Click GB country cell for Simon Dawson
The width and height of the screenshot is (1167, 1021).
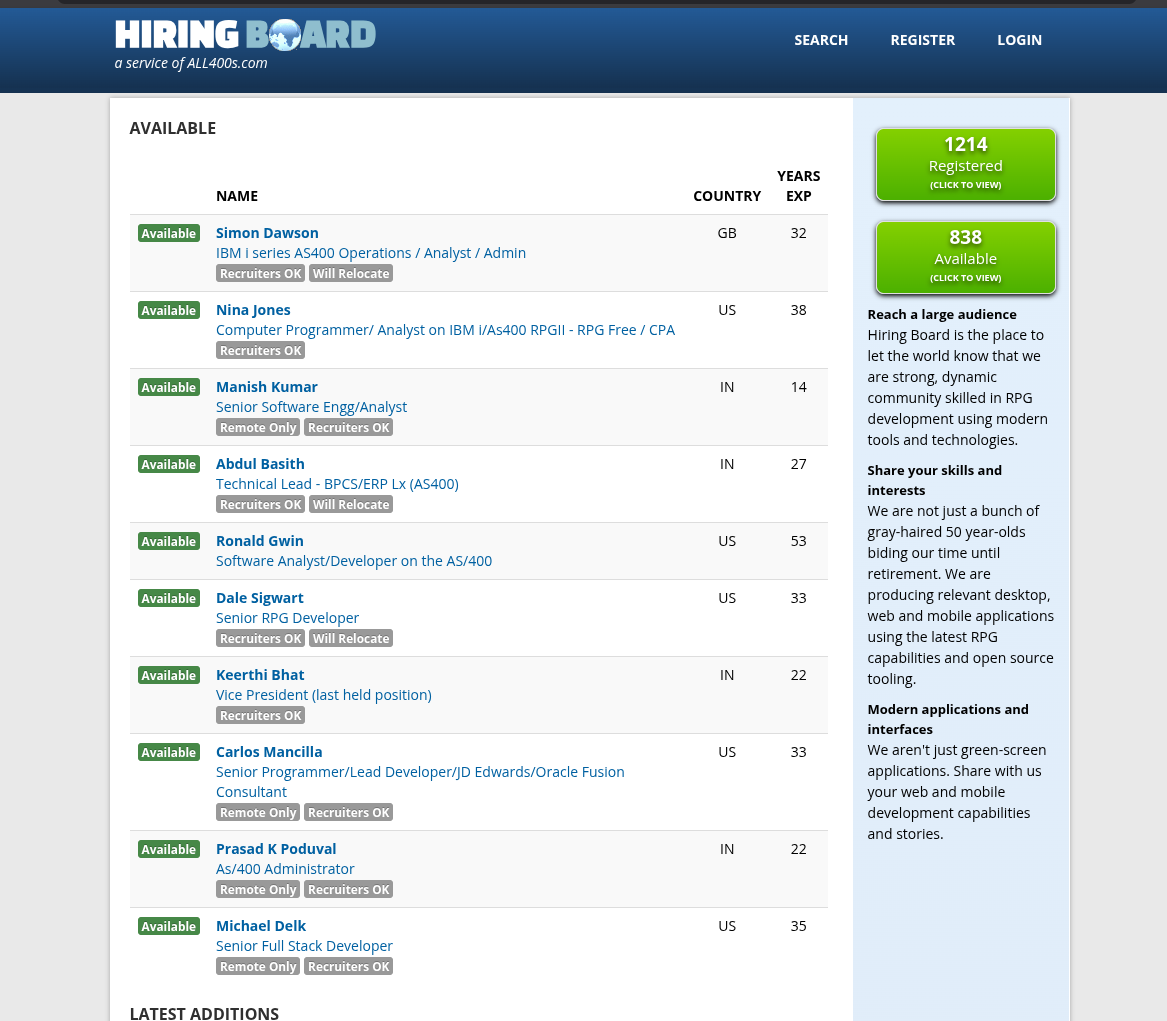click(726, 233)
